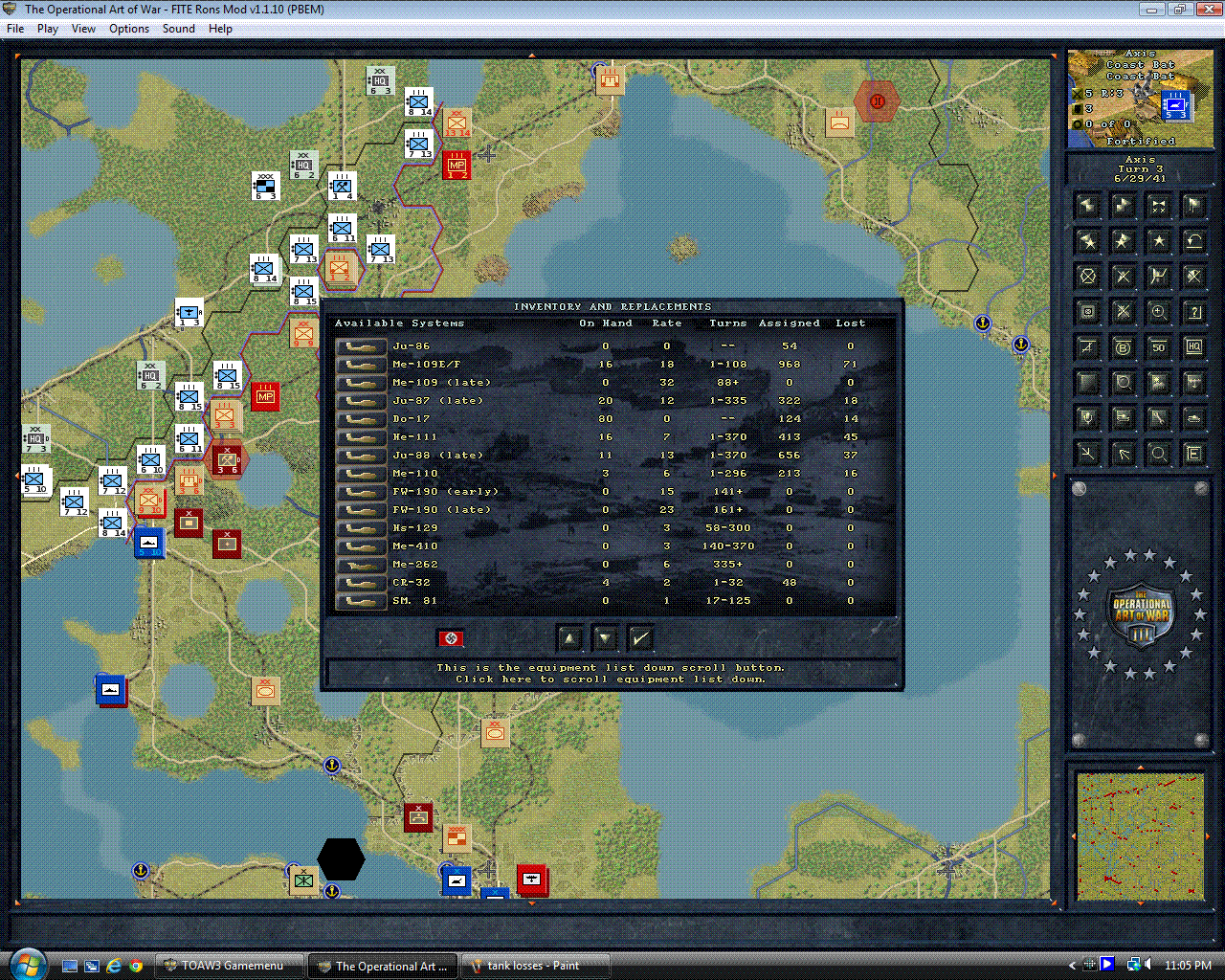Open the Sound menu
Screen dimensions: 1225x980
click(178, 29)
